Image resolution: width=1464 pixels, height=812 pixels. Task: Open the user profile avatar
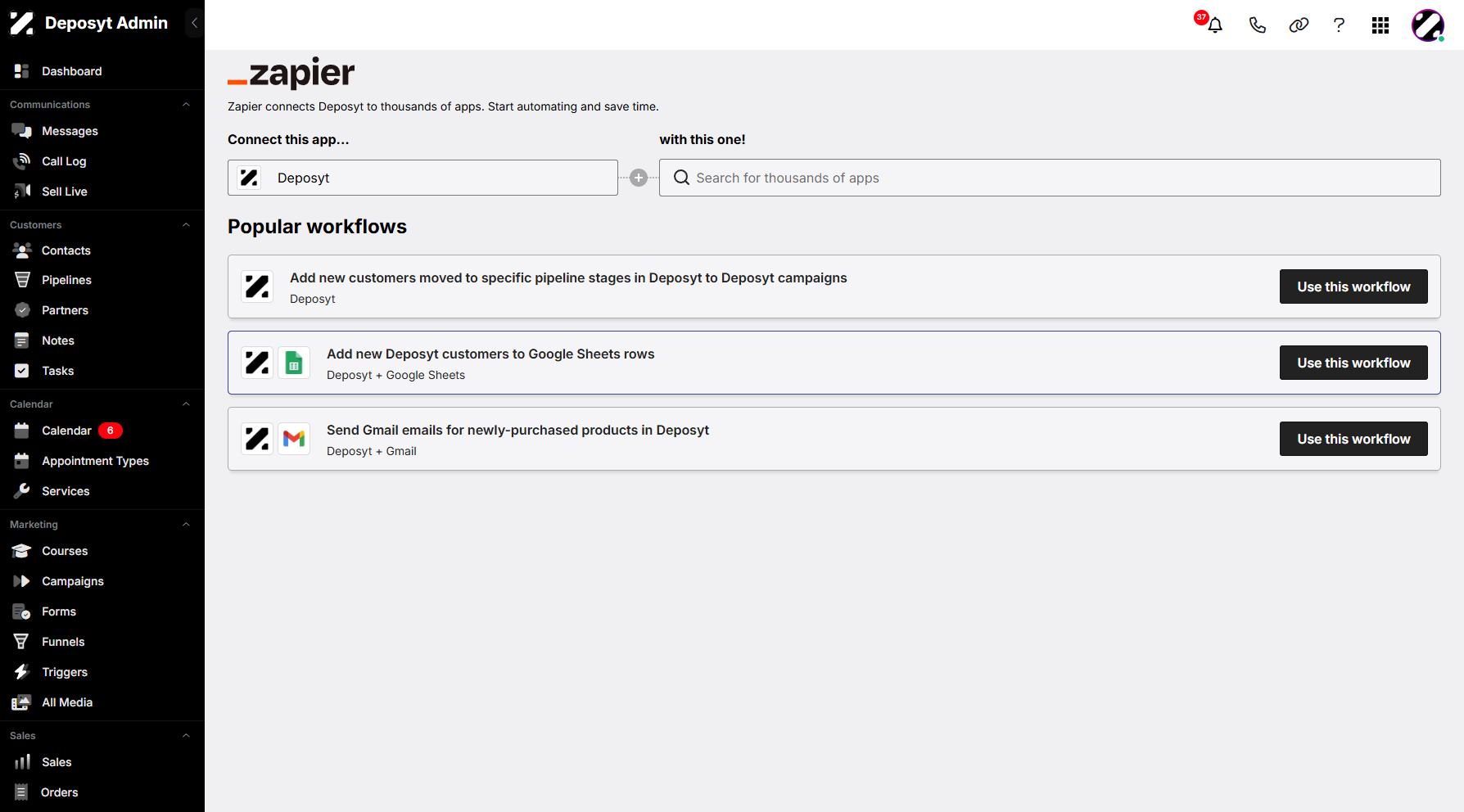coord(1428,25)
